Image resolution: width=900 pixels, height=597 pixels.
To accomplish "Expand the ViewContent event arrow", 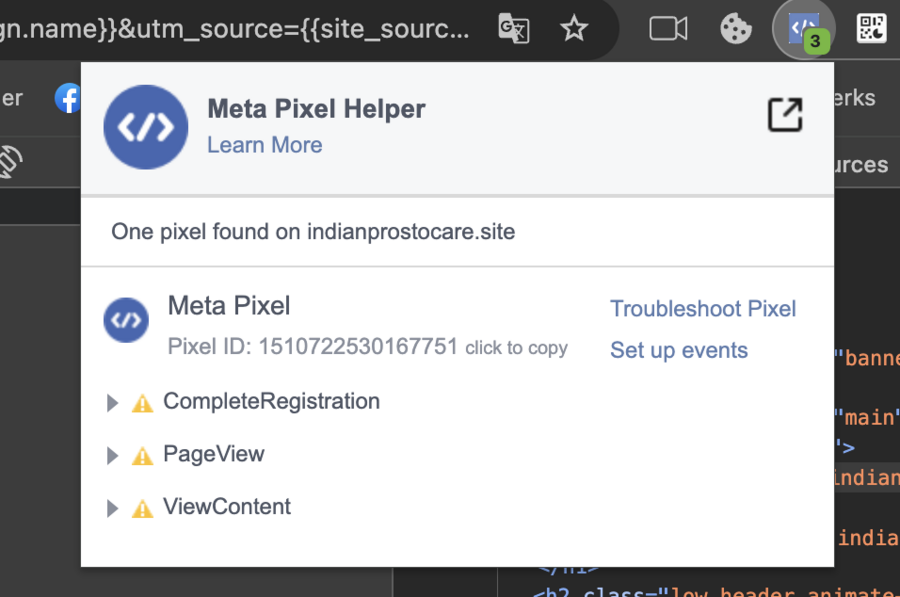I will click(x=113, y=509).
